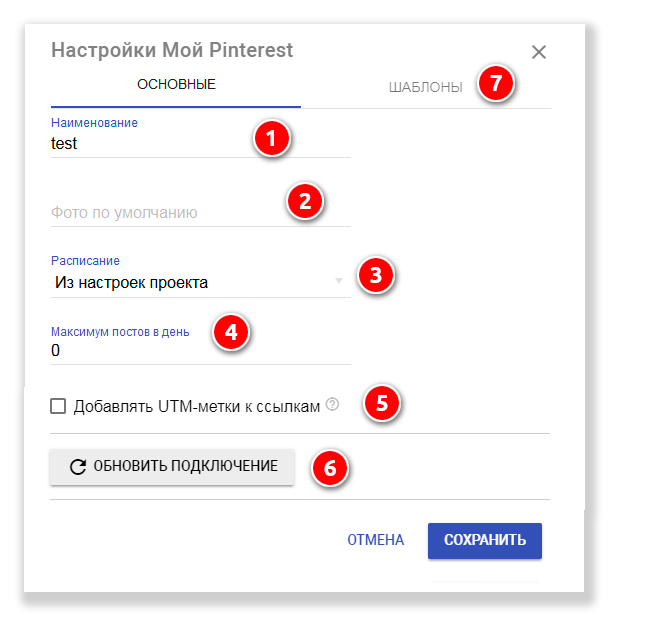Open the 'Из настроек проекта' schedule selector
Screen dimensions: 646x637
click(190, 283)
